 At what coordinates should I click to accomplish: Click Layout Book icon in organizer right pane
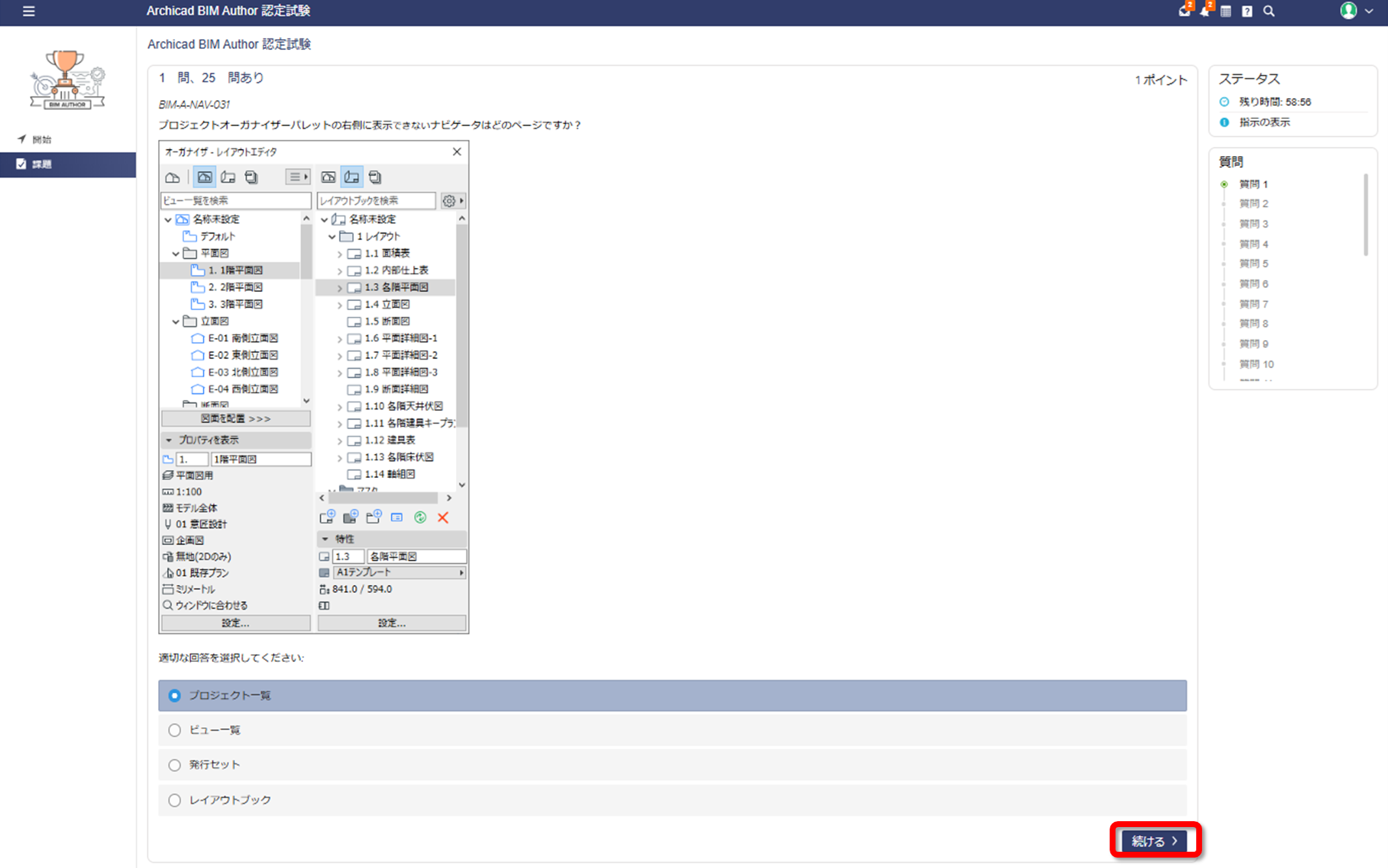(x=352, y=177)
